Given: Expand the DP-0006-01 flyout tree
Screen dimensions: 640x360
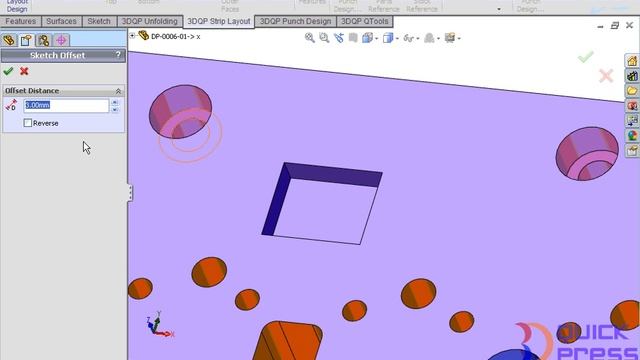Looking at the screenshot, I should point(132,36).
